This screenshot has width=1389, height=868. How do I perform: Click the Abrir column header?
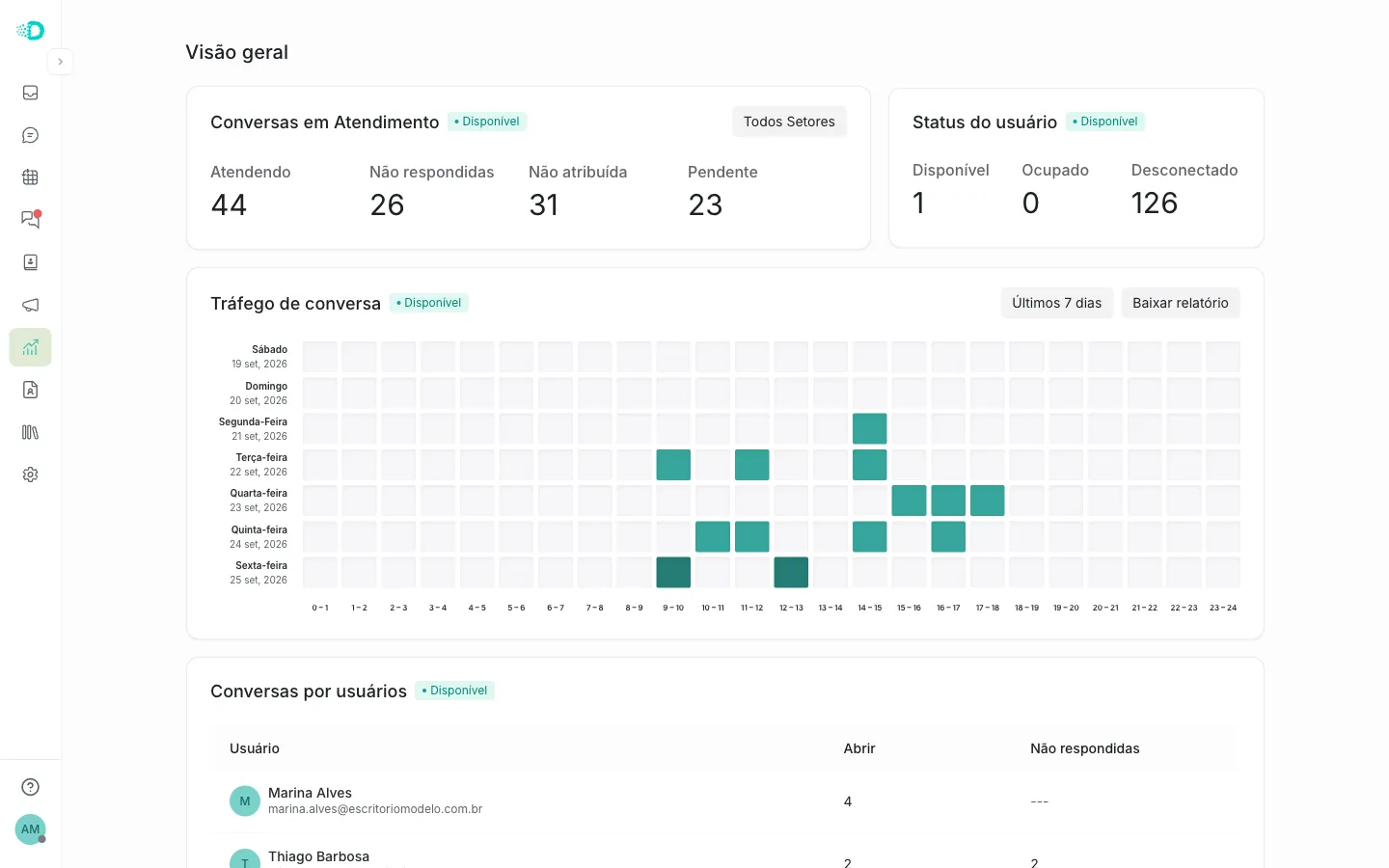pos(859,748)
